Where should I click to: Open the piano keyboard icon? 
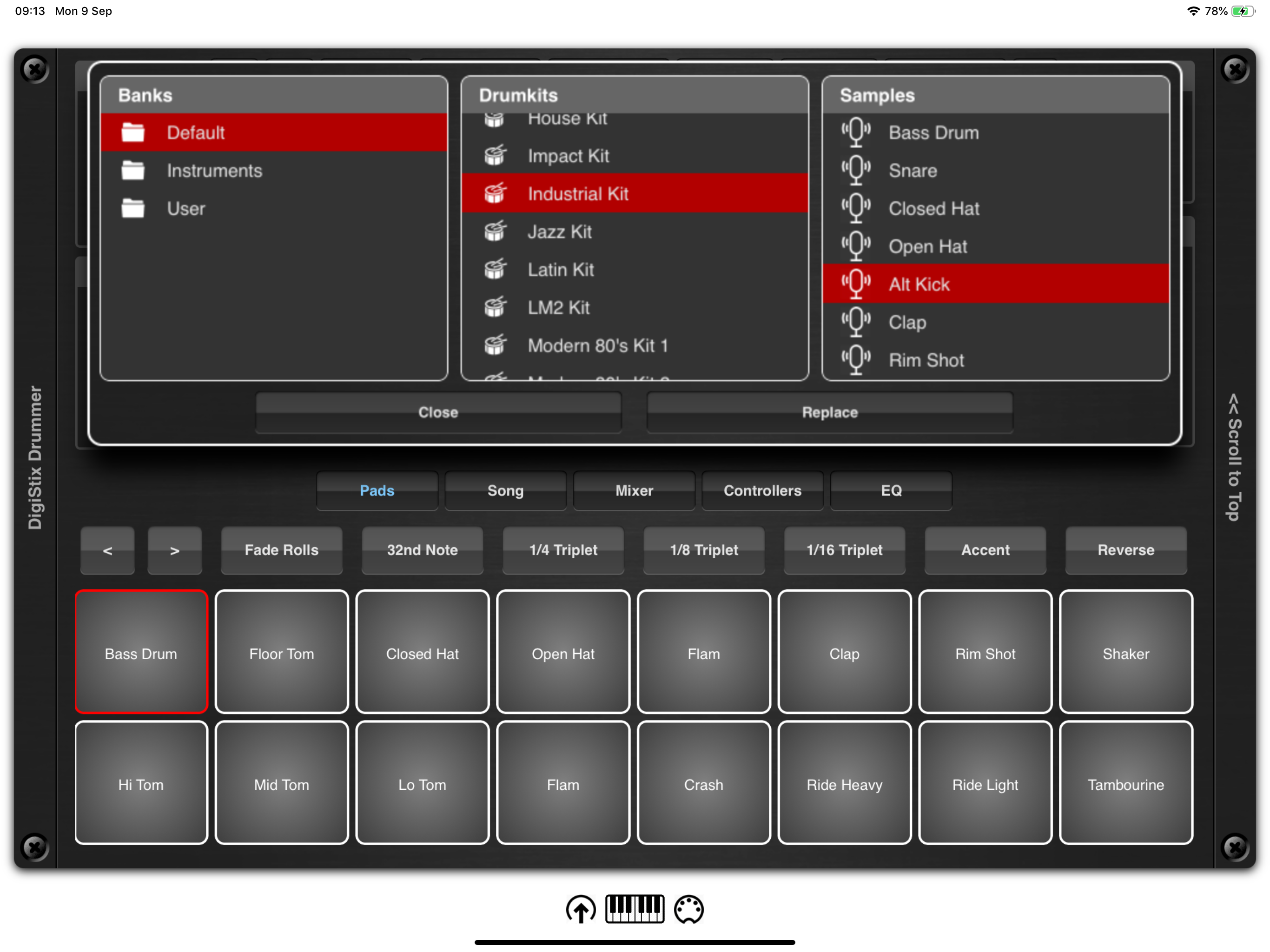[635, 908]
